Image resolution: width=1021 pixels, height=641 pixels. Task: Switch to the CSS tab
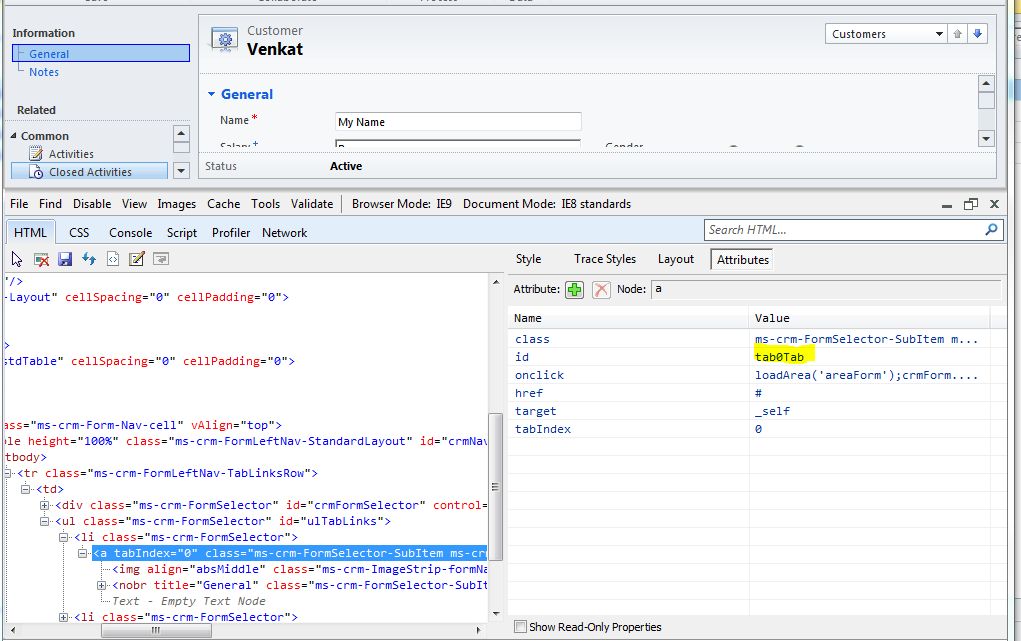(x=79, y=233)
